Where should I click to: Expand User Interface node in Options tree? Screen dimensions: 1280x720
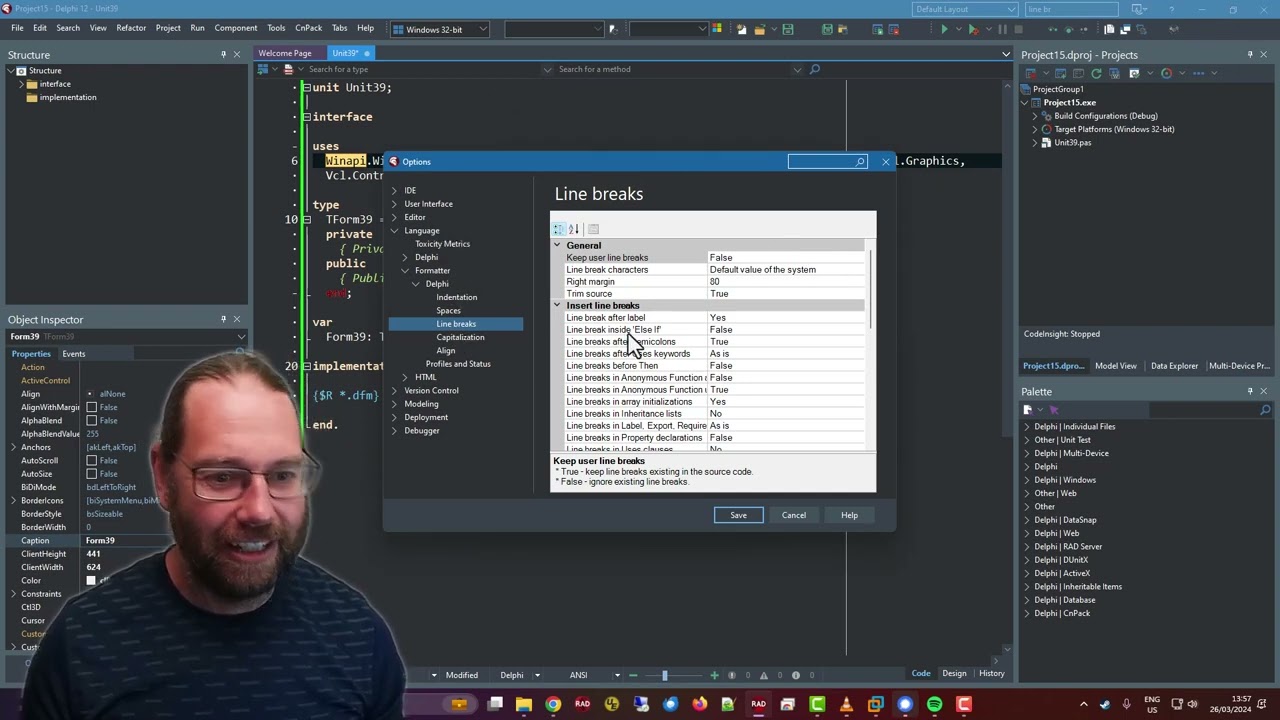(394, 204)
